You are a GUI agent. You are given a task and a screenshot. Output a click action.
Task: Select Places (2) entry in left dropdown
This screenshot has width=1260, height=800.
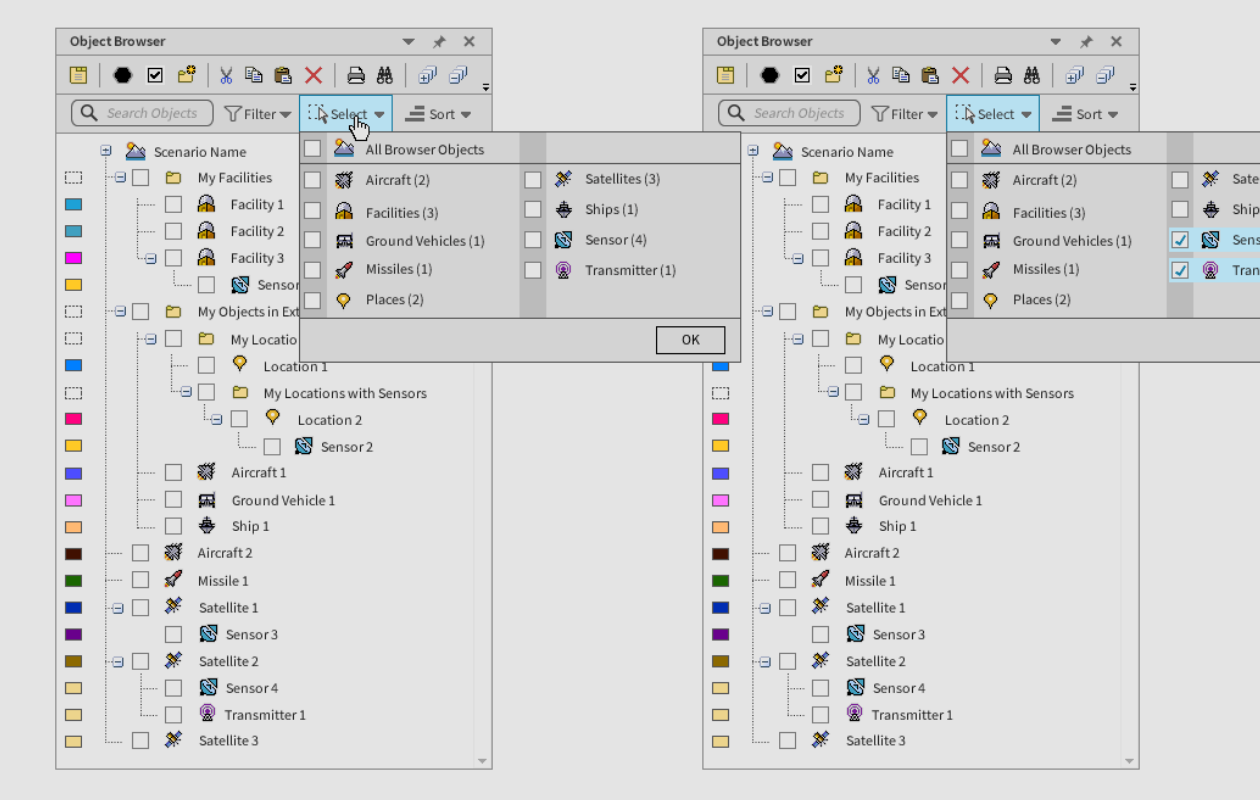[x=394, y=299]
